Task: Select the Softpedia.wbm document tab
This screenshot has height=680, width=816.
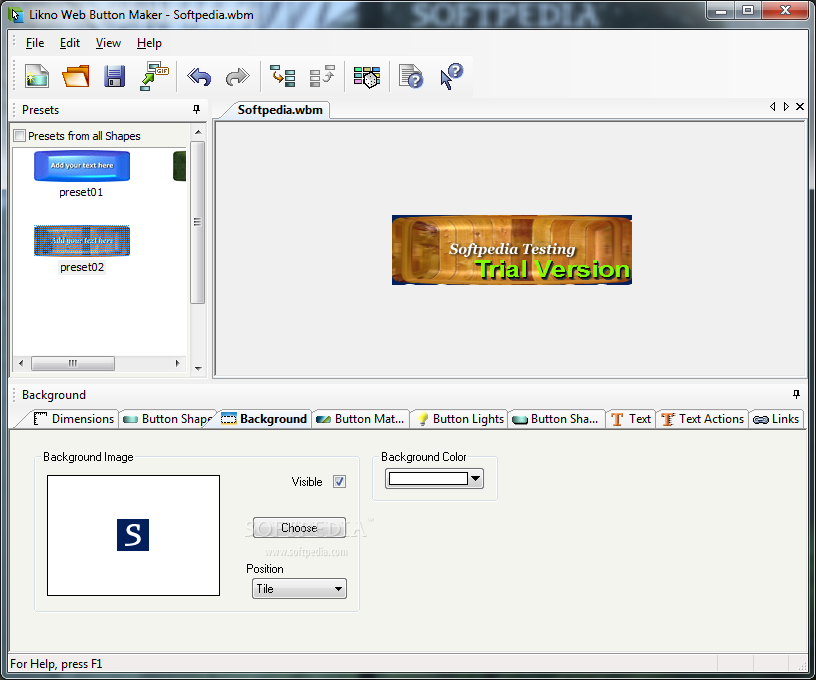Action: 279,110
